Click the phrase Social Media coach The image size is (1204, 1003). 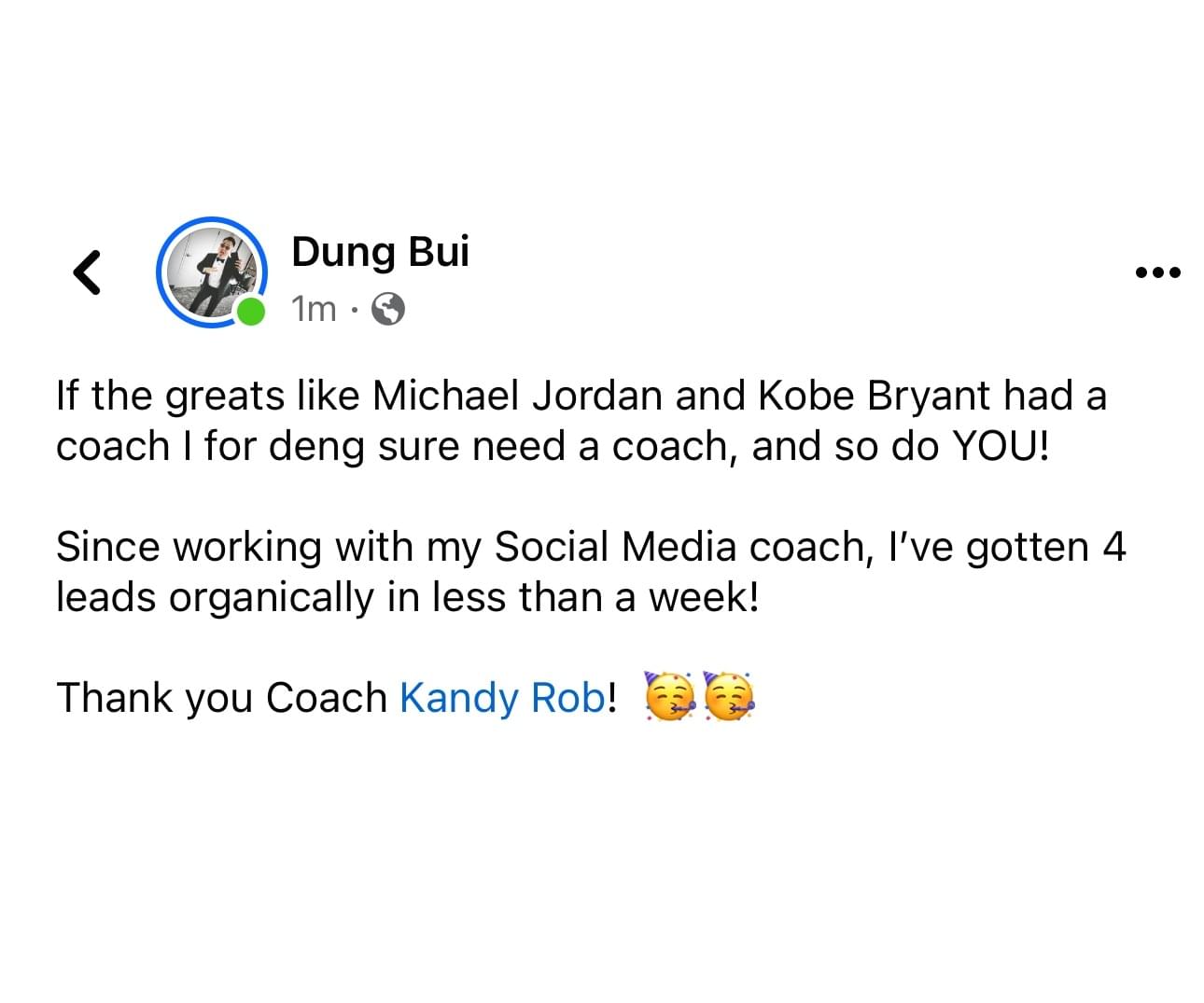(681, 547)
